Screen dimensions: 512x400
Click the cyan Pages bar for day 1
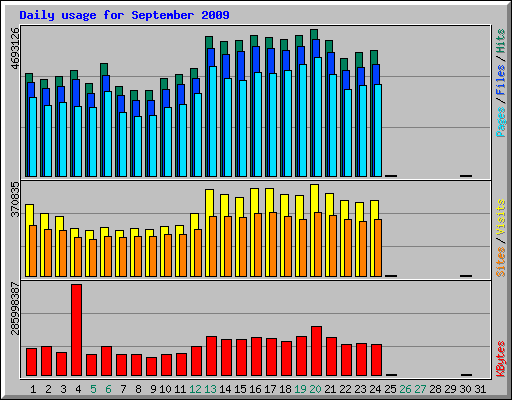(x=33, y=137)
